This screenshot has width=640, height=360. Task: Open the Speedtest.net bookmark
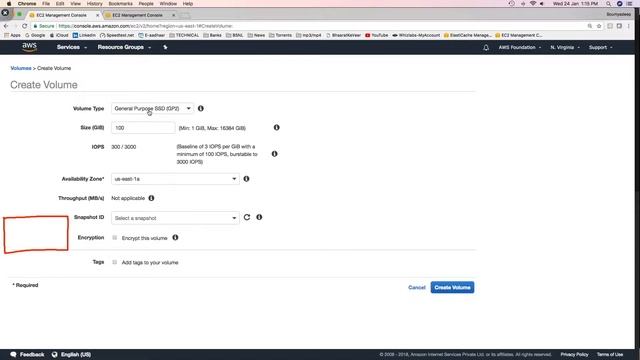[117, 36]
